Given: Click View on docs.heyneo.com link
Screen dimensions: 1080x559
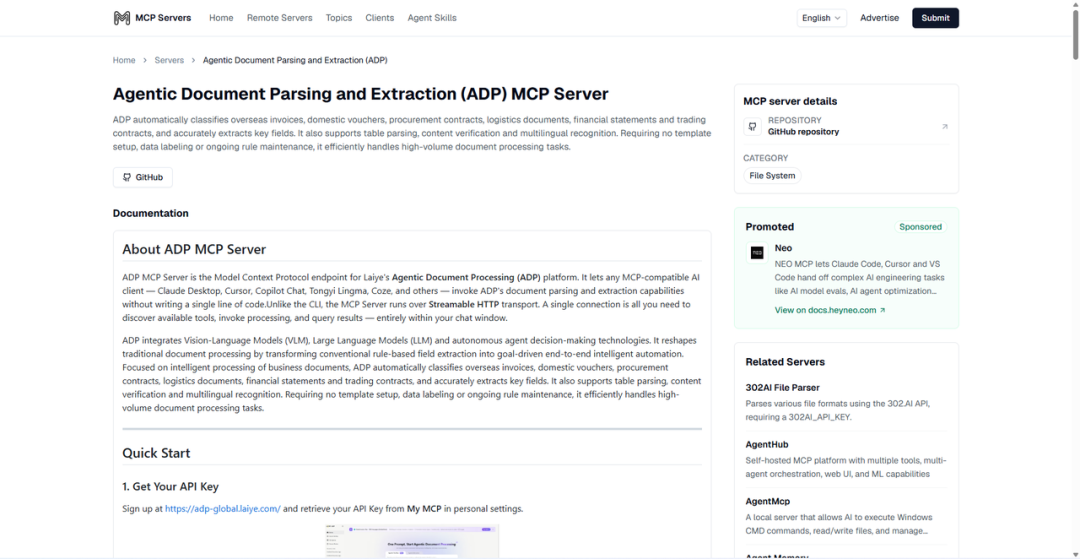Looking at the screenshot, I should tap(830, 310).
